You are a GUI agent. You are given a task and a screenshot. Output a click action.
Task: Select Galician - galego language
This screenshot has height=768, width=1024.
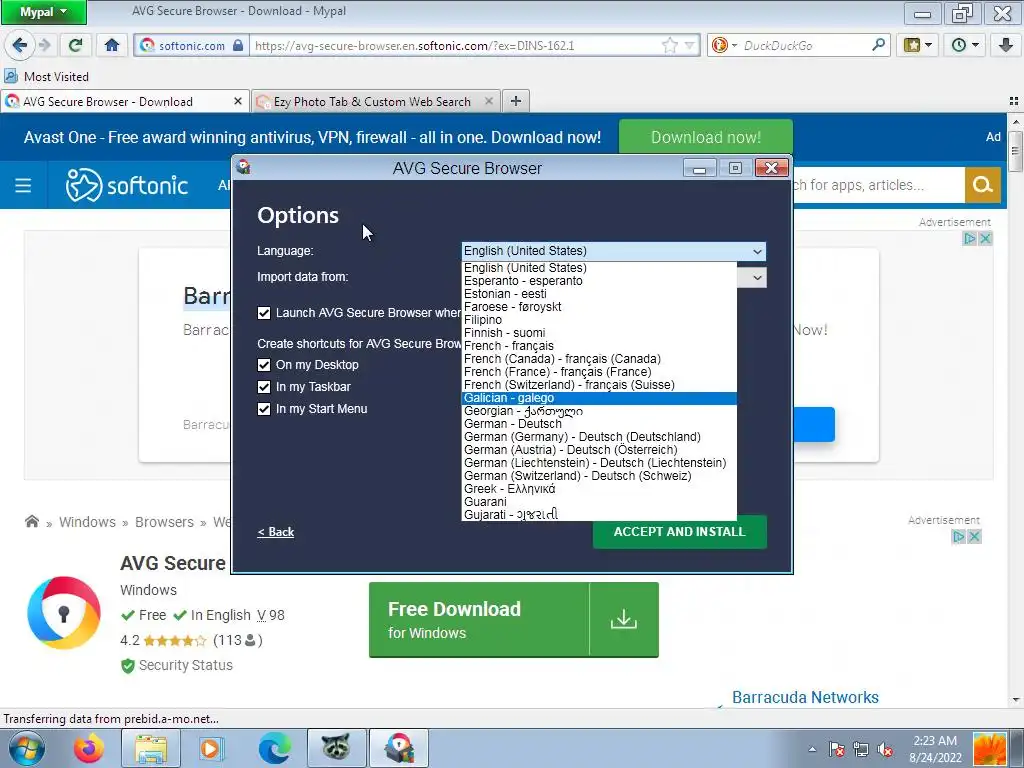pyautogui.click(x=599, y=398)
